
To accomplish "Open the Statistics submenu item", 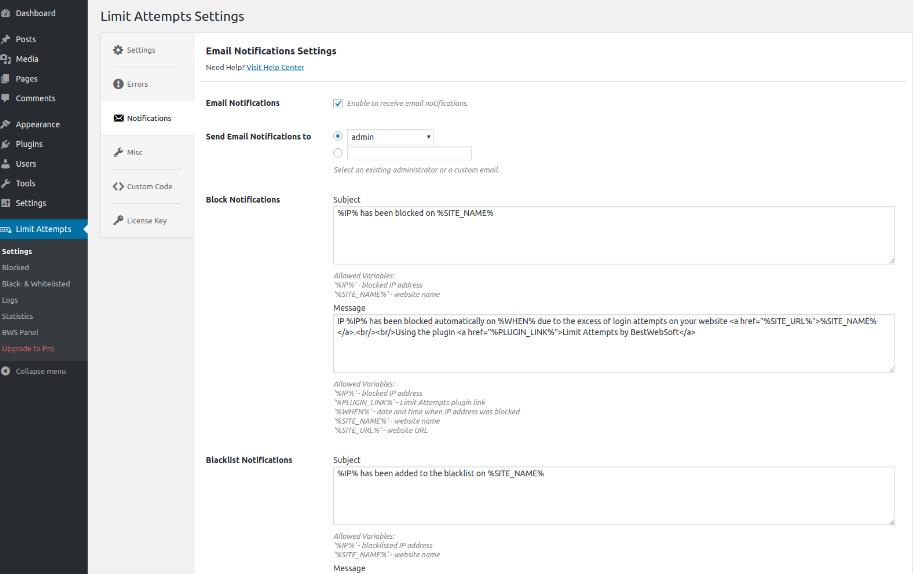I will click(x=17, y=316).
